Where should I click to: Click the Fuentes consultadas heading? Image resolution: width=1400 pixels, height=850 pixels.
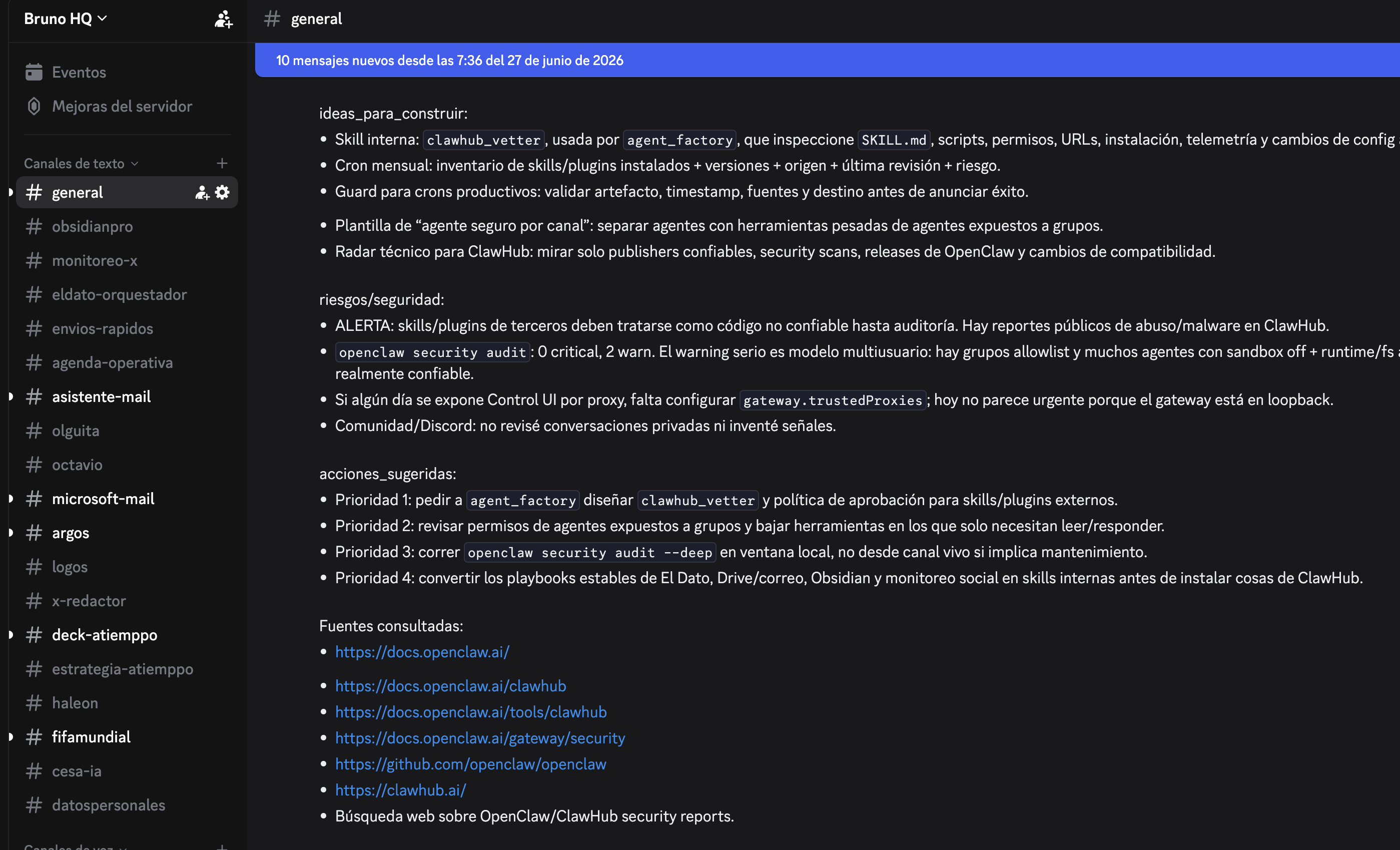(391, 626)
